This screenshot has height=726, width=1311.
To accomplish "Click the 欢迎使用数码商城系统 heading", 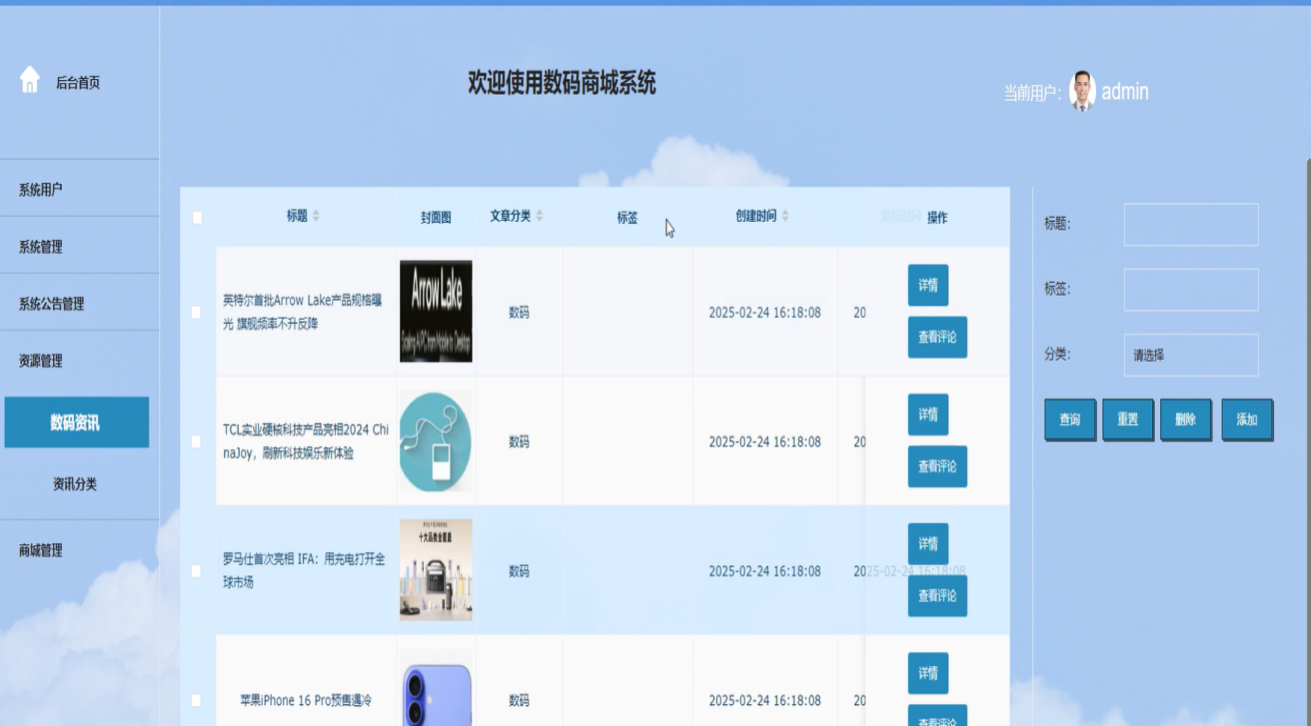I will [562, 83].
